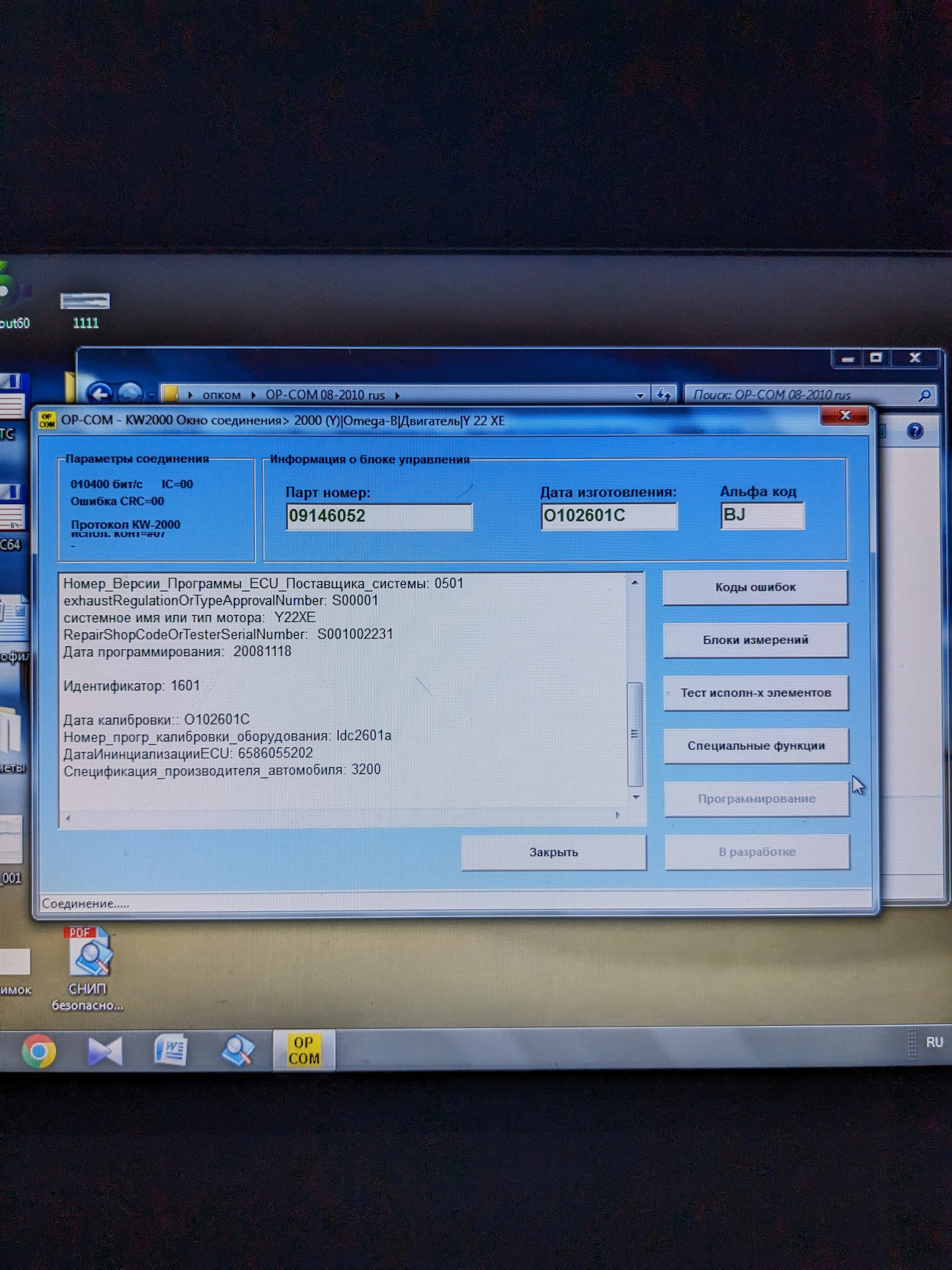Image resolution: width=952 pixels, height=1270 pixels.
Task: Start Тест исполн-х элементов actuator test
Action: 756,693
